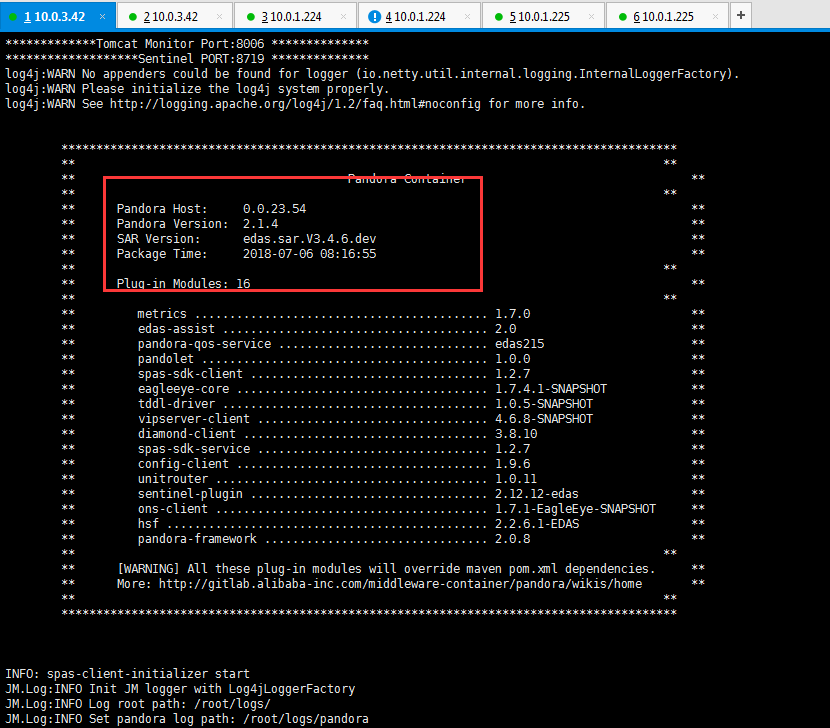This screenshot has height=728, width=830.
Task: Click the hsf module name
Action: [x=148, y=524]
